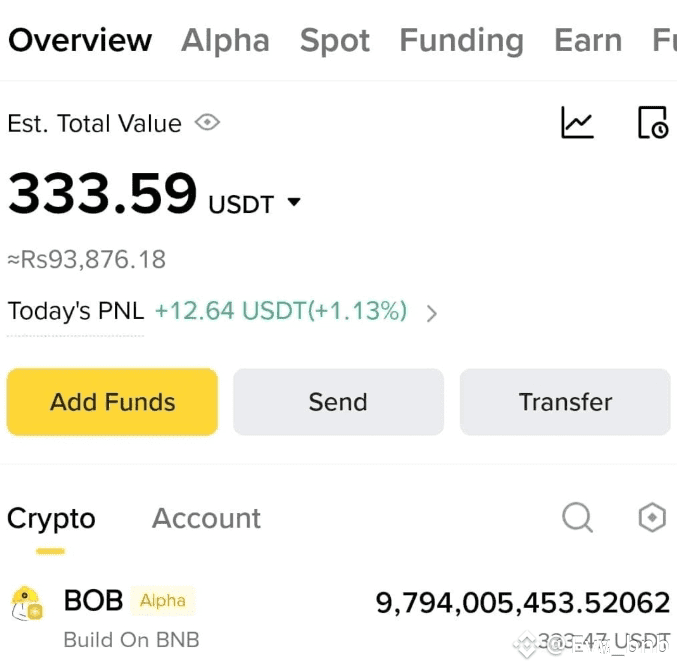Tap the Alpha badge beside BOB
677x670 pixels.
tap(163, 600)
